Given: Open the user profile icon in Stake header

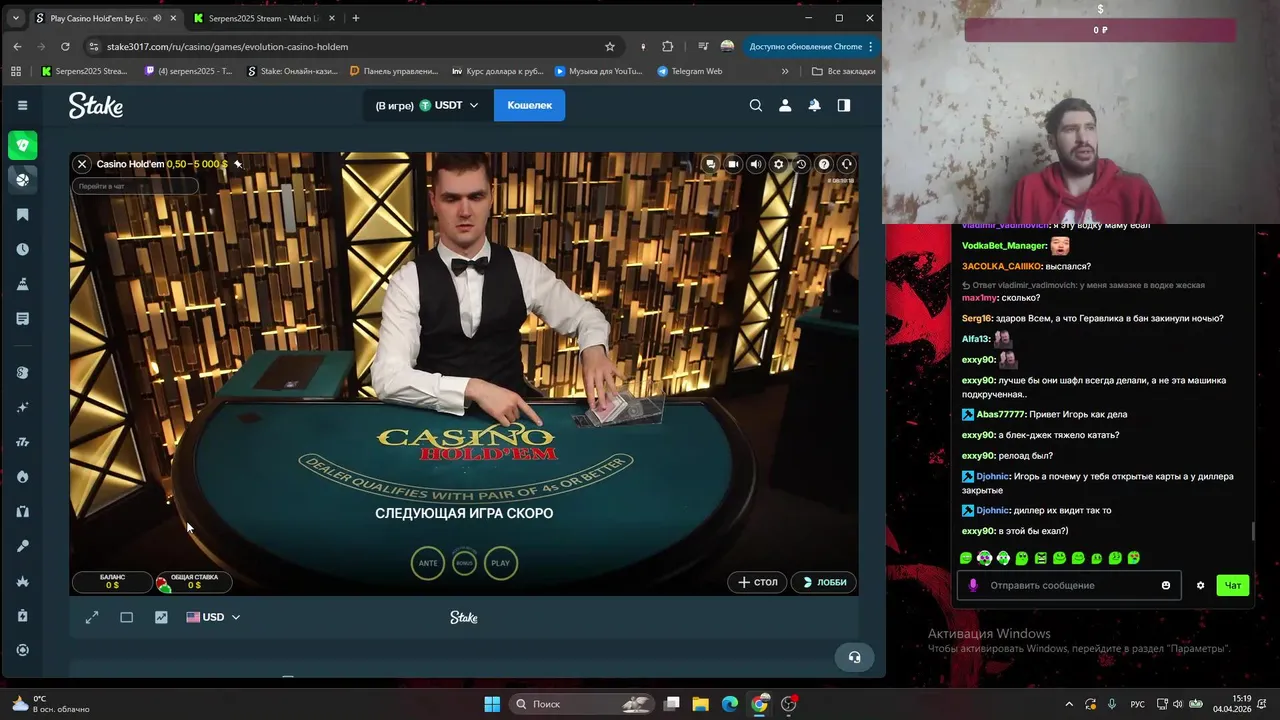Looking at the screenshot, I should click(x=785, y=105).
